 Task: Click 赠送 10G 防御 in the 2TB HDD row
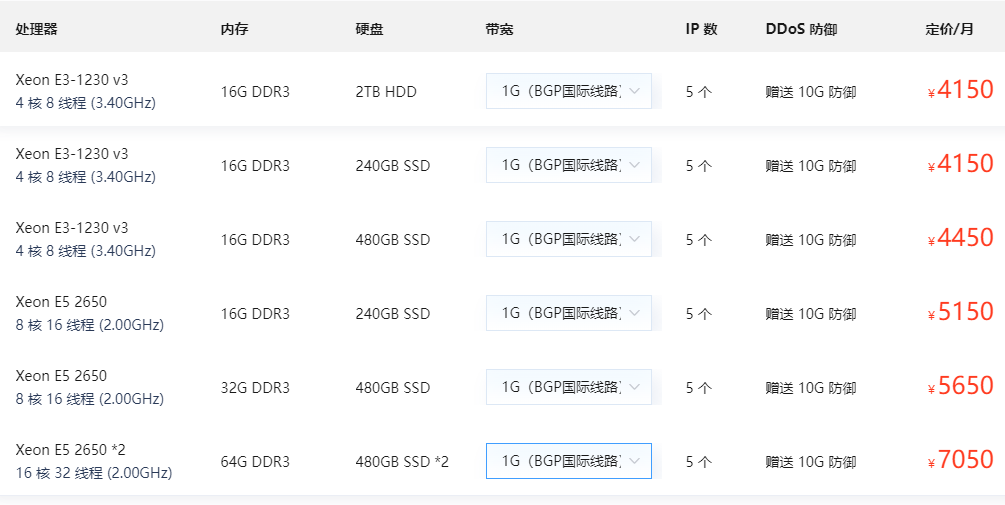811,92
